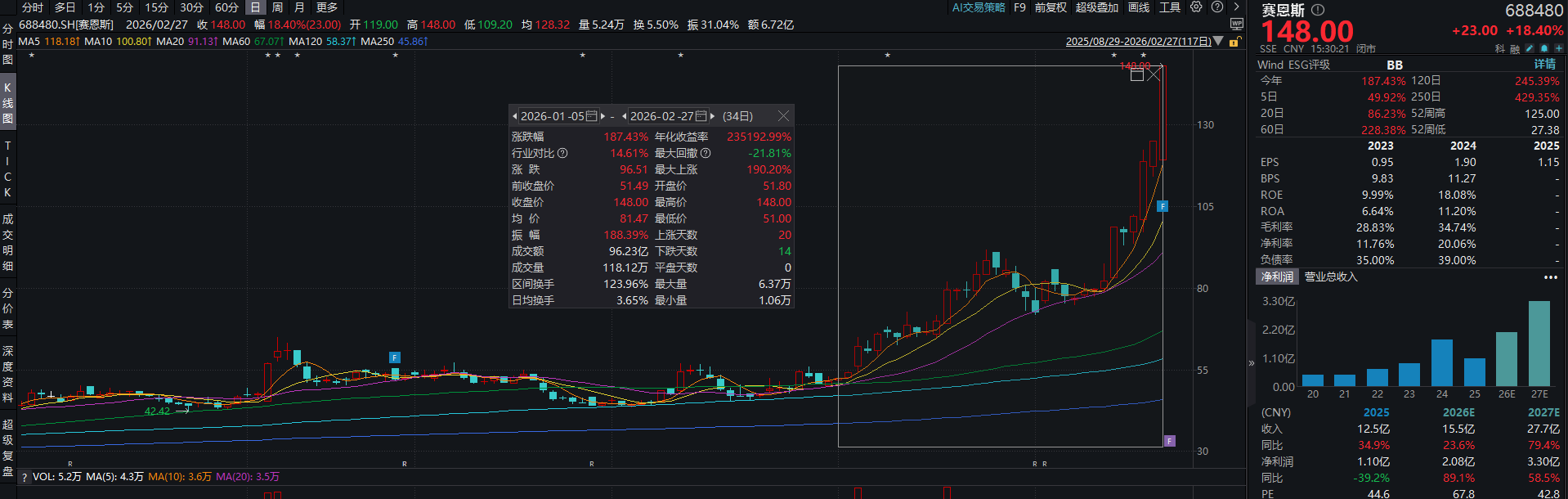Viewport: 1568px width, 499px height.
Task: Open the 前复权 adjustment setting
Action: pos(1051,7)
